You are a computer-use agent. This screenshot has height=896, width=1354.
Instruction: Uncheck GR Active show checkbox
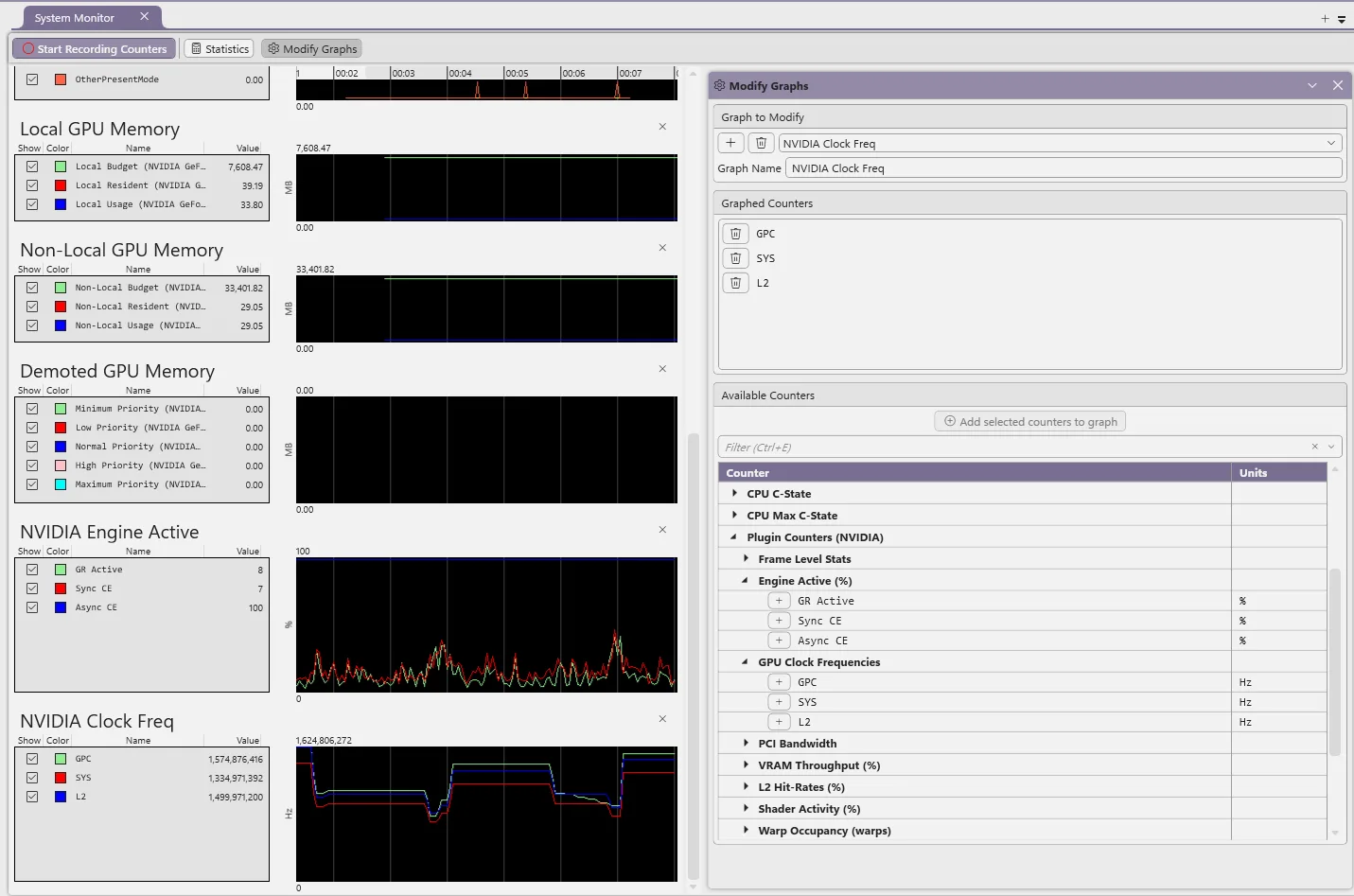32,570
